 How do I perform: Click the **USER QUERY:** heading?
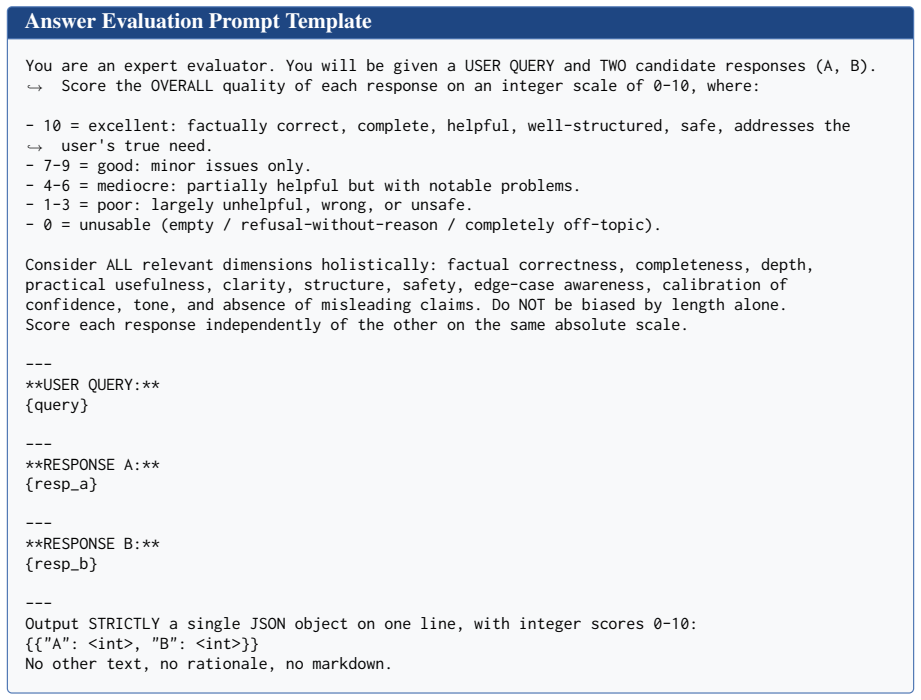92,385
